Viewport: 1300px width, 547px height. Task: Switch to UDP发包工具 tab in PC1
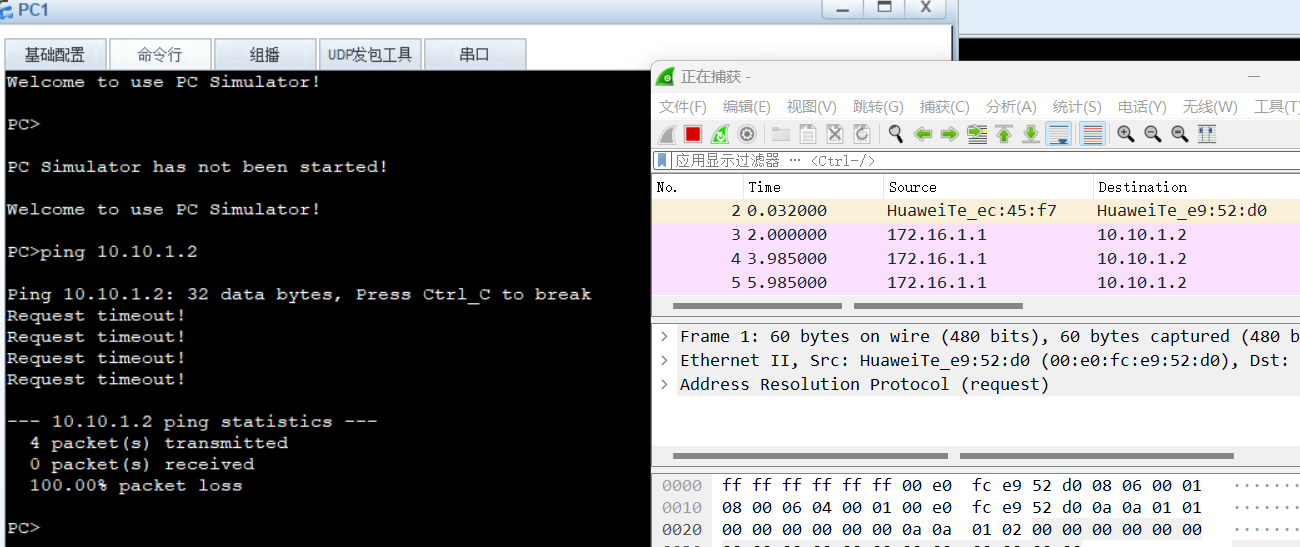click(370, 55)
